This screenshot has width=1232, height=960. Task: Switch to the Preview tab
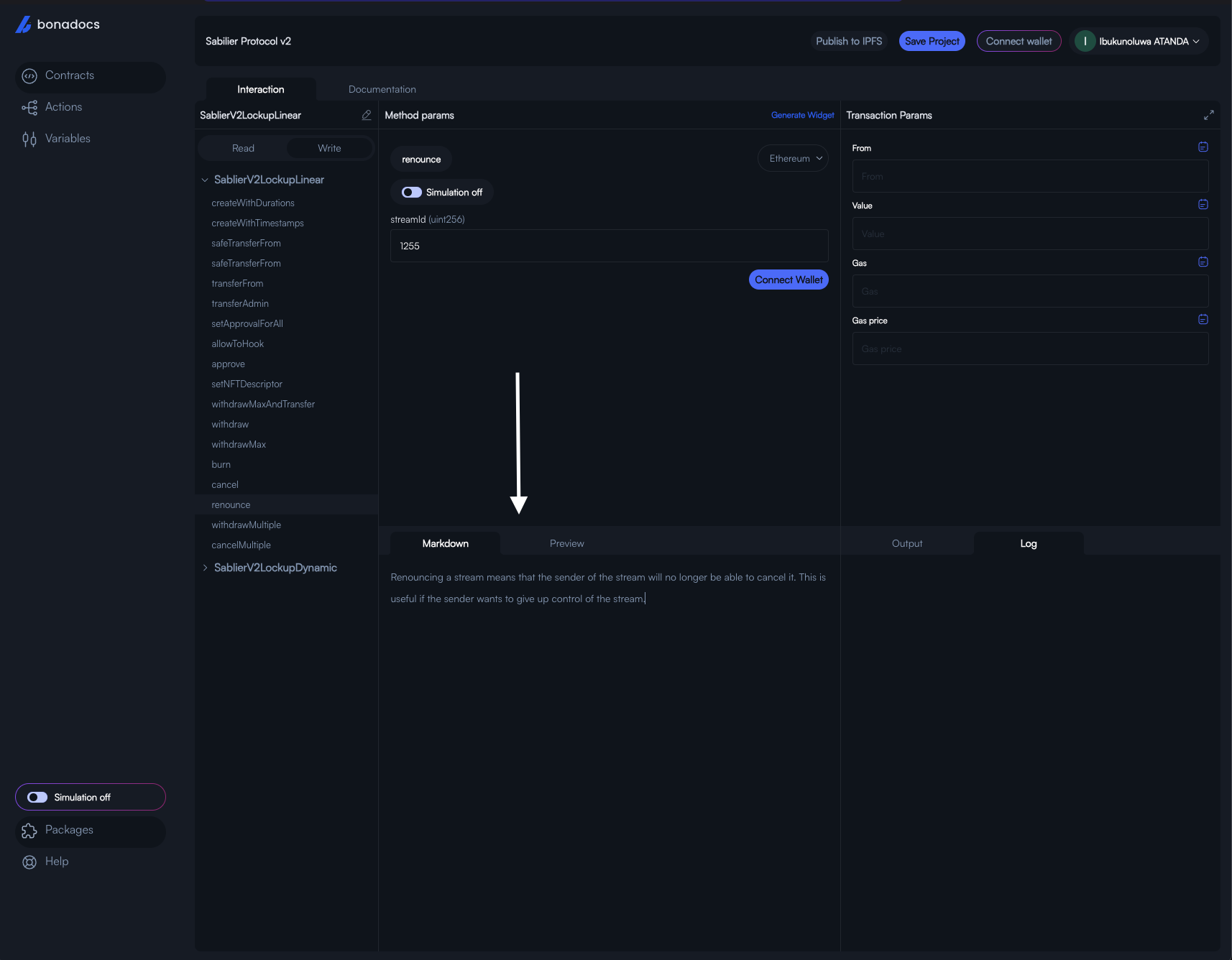(567, 543)
